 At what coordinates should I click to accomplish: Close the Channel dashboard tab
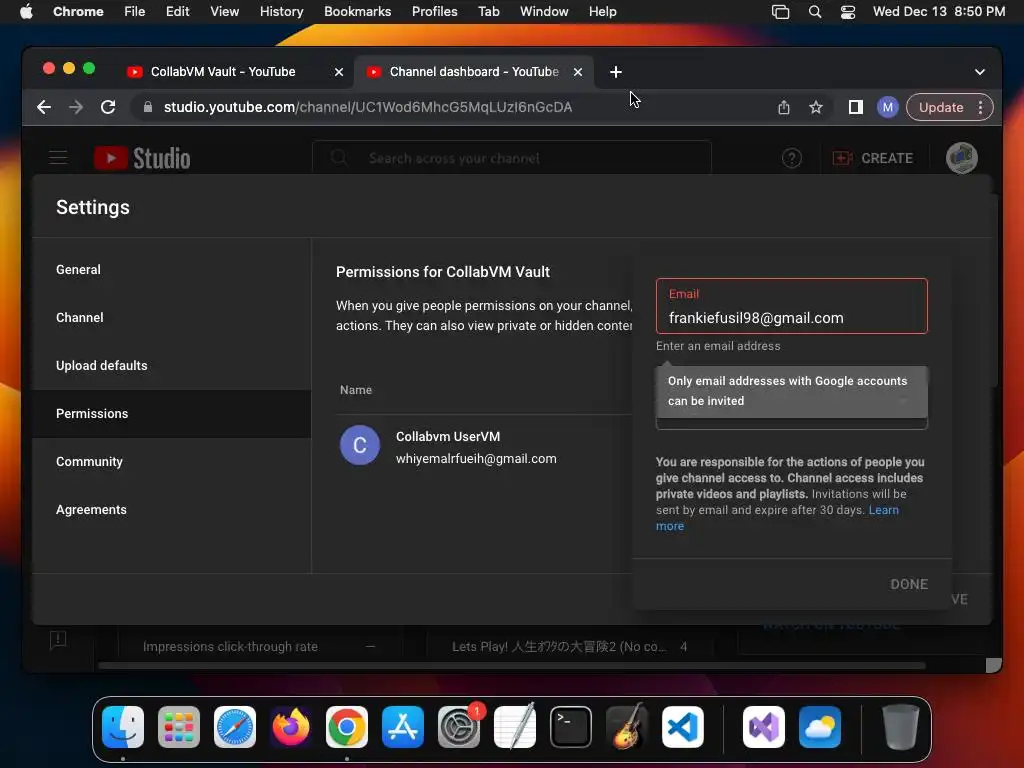pos(578,72)
